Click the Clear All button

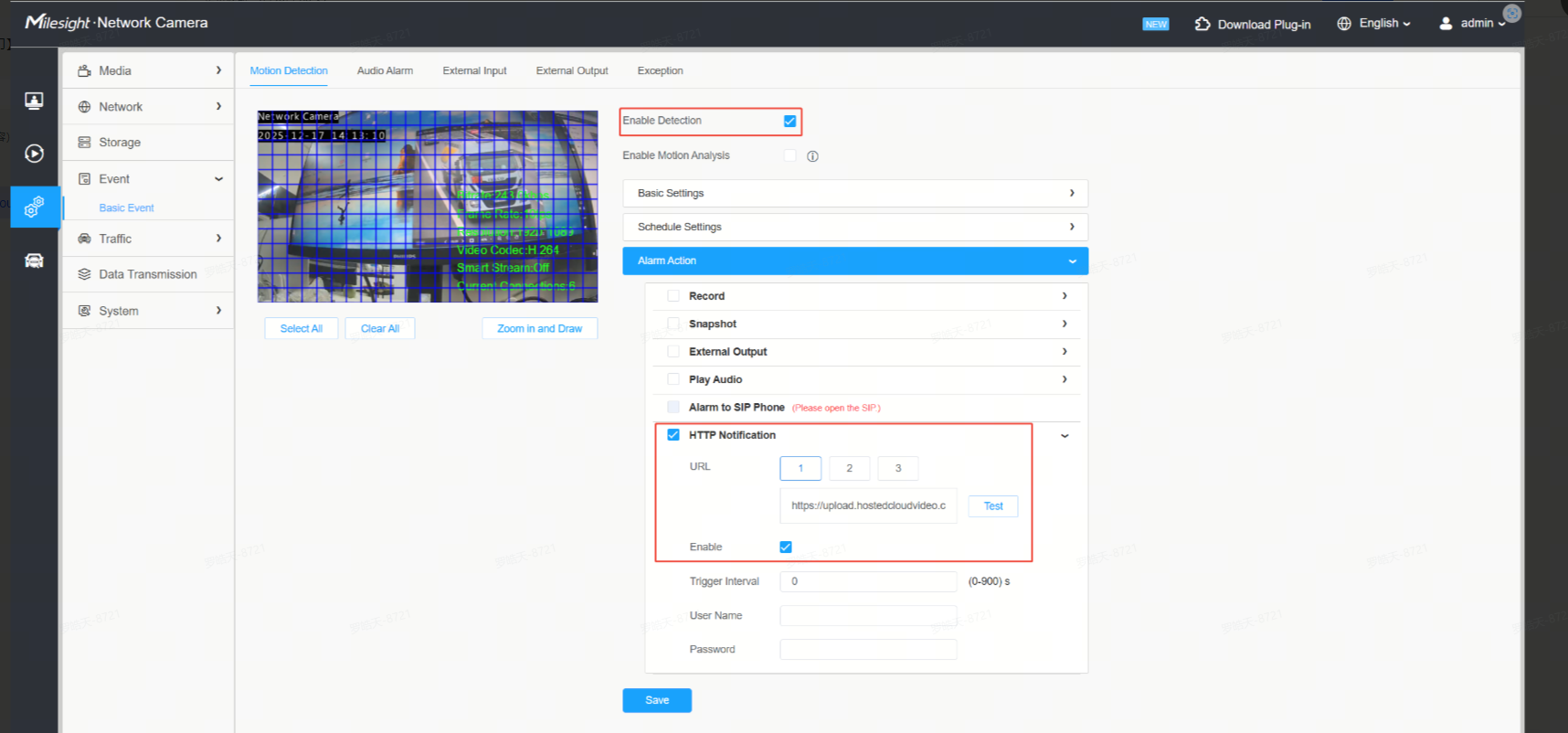click(x=380, y=329)
